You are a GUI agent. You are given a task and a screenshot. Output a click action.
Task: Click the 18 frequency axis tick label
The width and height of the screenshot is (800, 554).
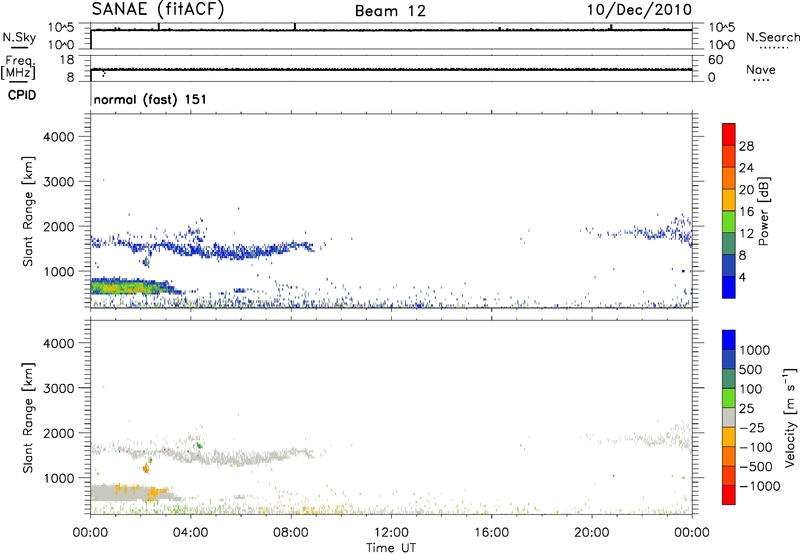point(67,60)
